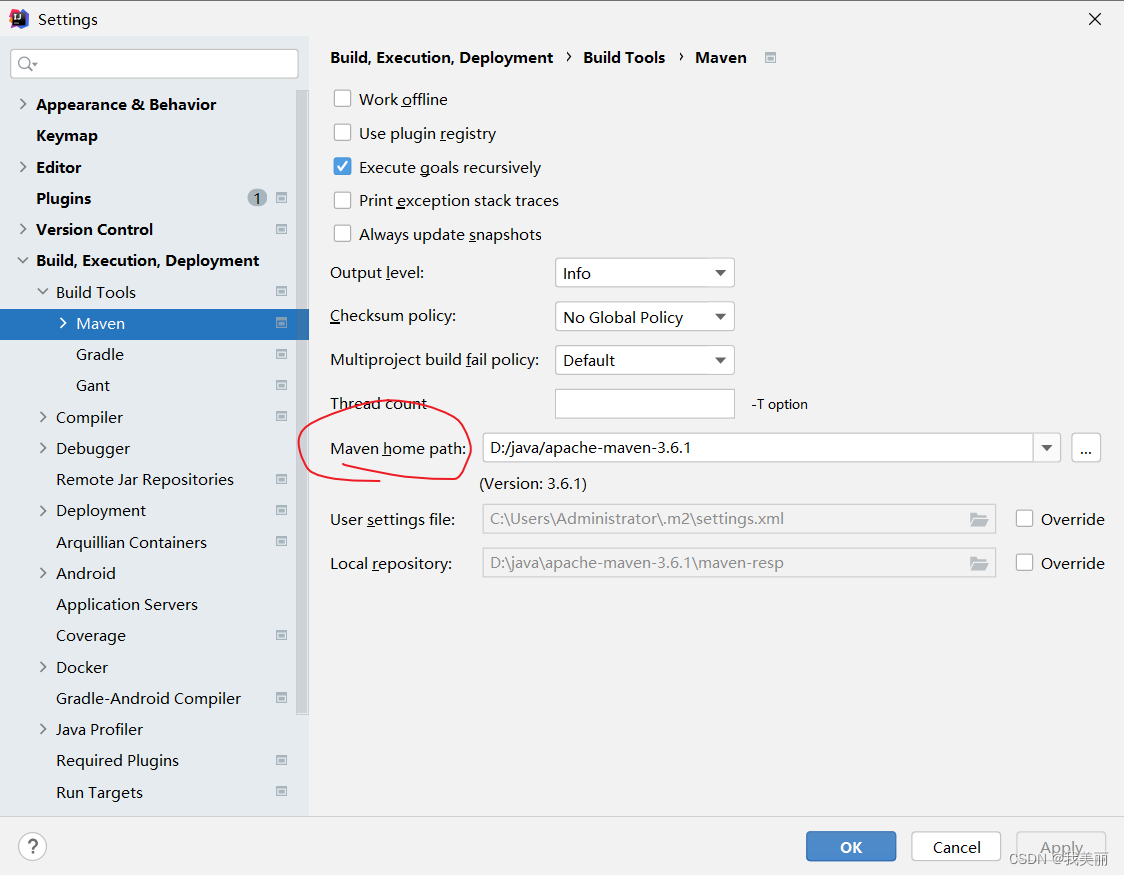The height and width of the screenshot is (875, 1124).
Task: Click project-level icon next to Build Tools
Action: [282, 292]
